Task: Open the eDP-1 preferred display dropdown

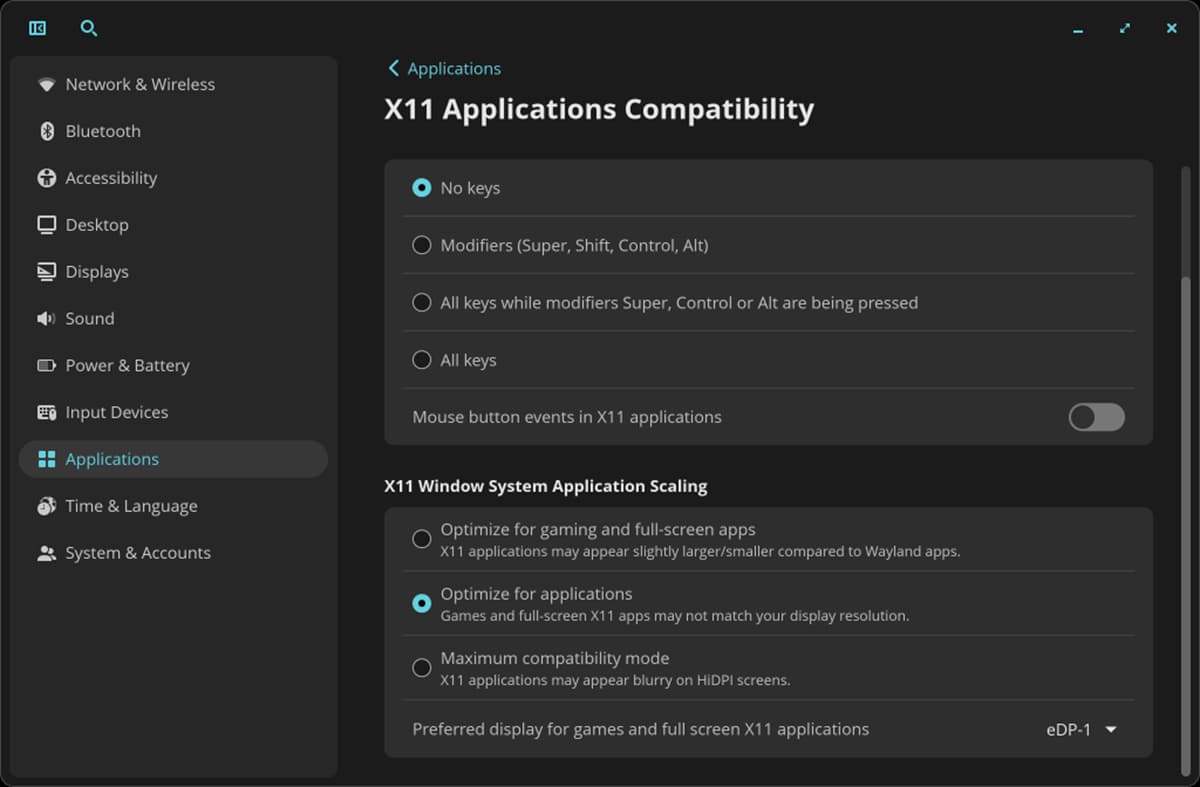Action: tap(1081, 730)
